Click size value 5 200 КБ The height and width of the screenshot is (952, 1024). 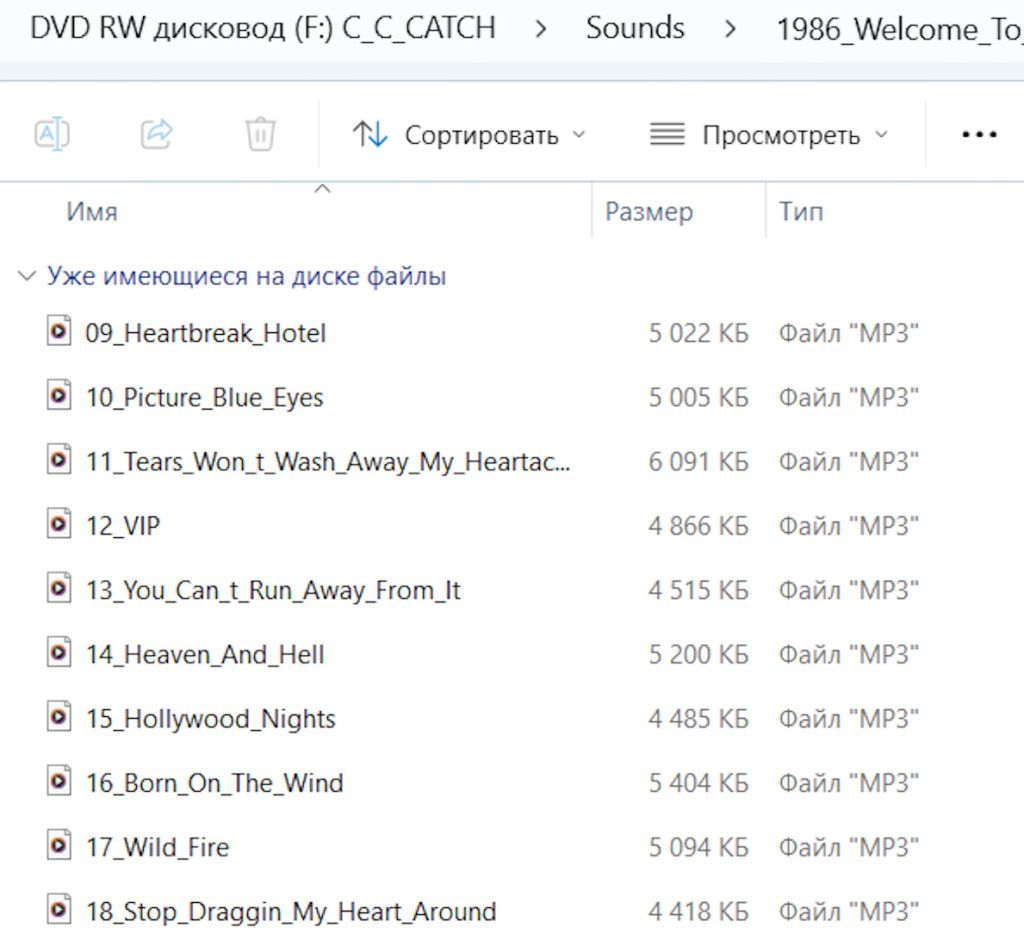(x=698, y=654)
